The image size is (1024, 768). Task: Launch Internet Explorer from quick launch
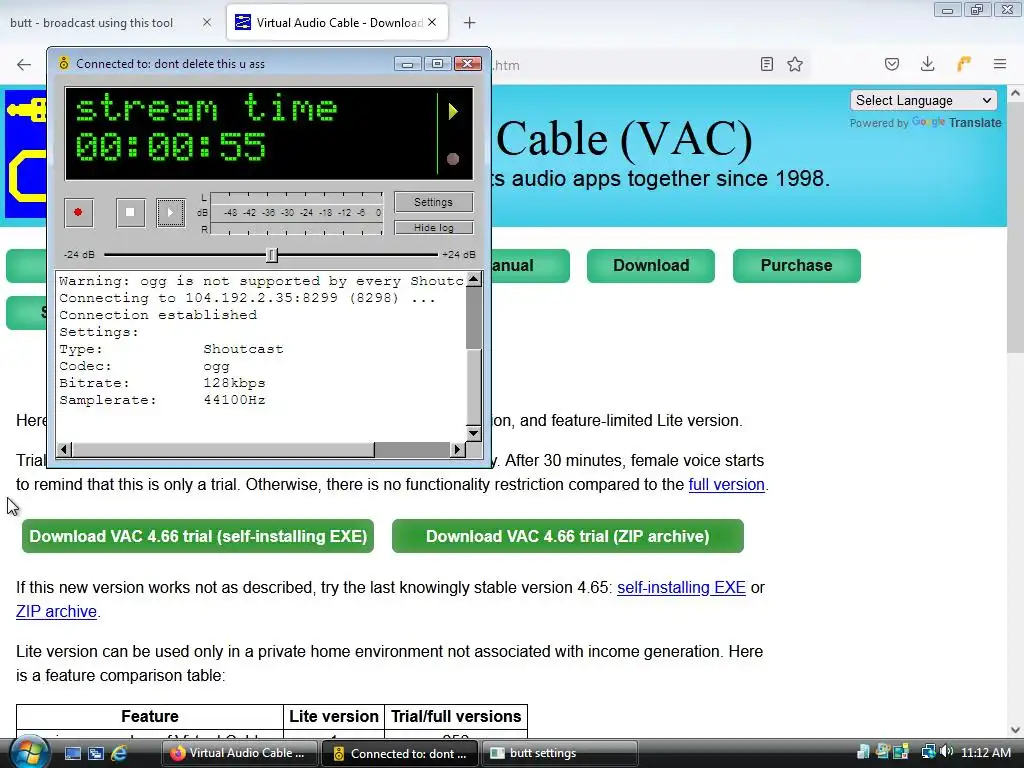coord(119,754)
